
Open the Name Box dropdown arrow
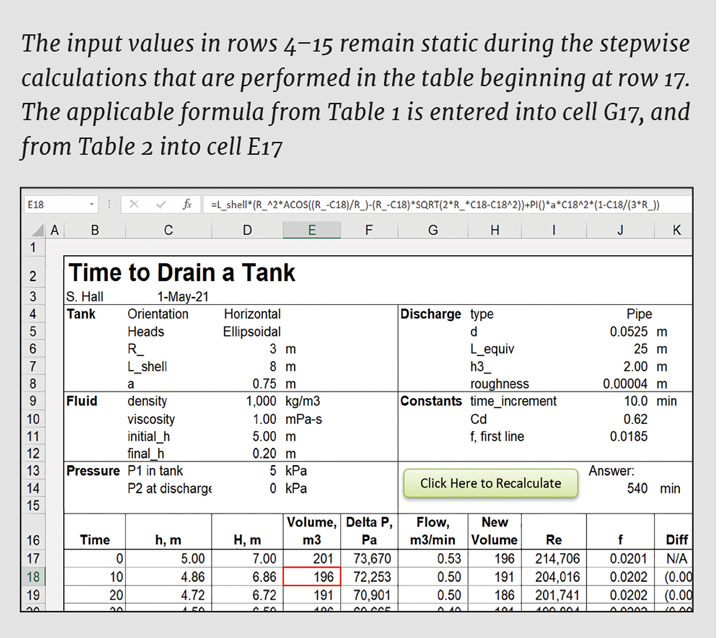[x=92, y=204]
